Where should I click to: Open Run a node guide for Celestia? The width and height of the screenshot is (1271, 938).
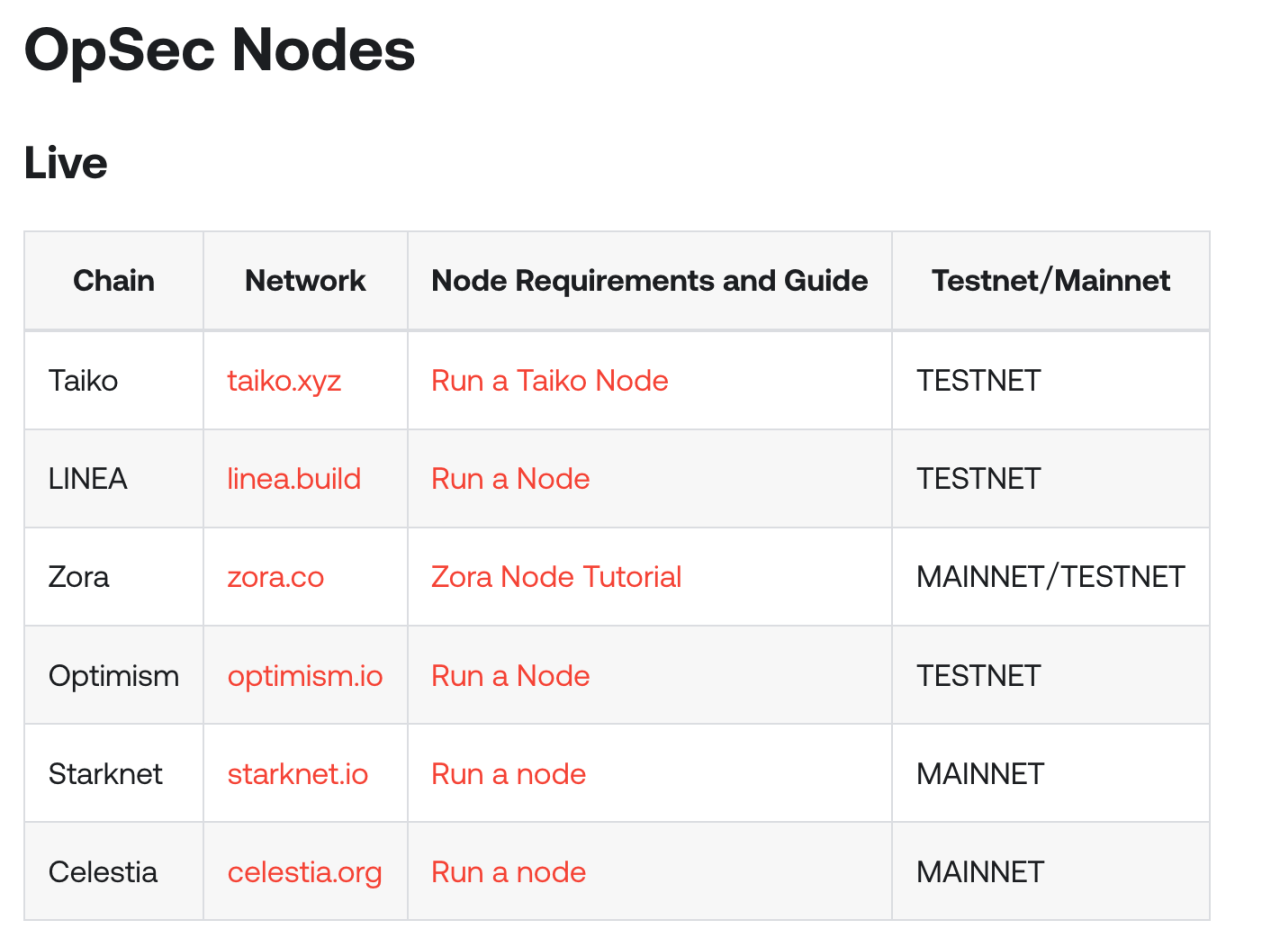(508, 872)
